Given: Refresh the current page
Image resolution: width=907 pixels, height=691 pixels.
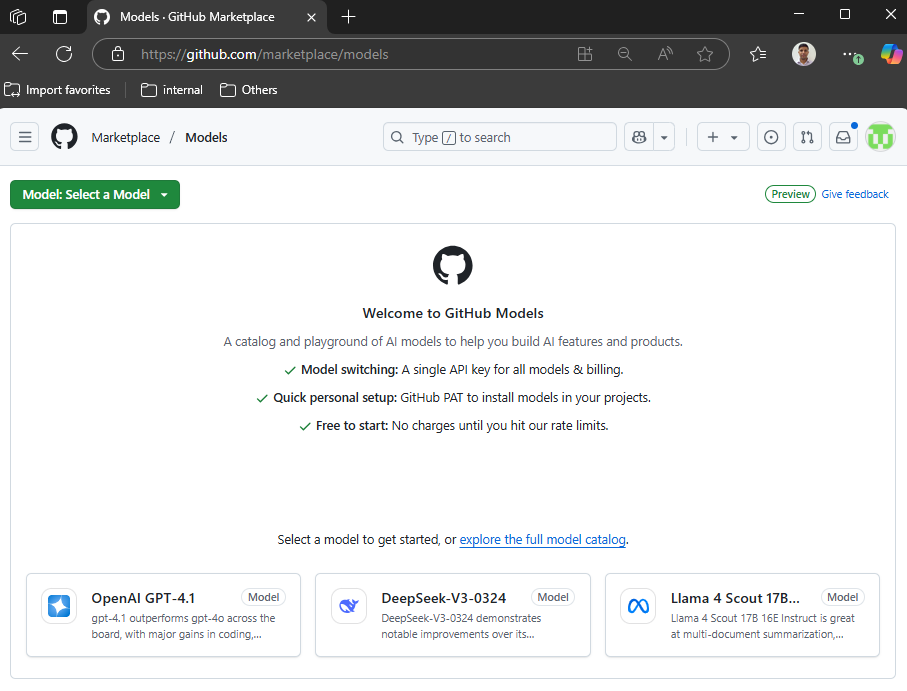Looking at the screenshot, I should [64, 54].
